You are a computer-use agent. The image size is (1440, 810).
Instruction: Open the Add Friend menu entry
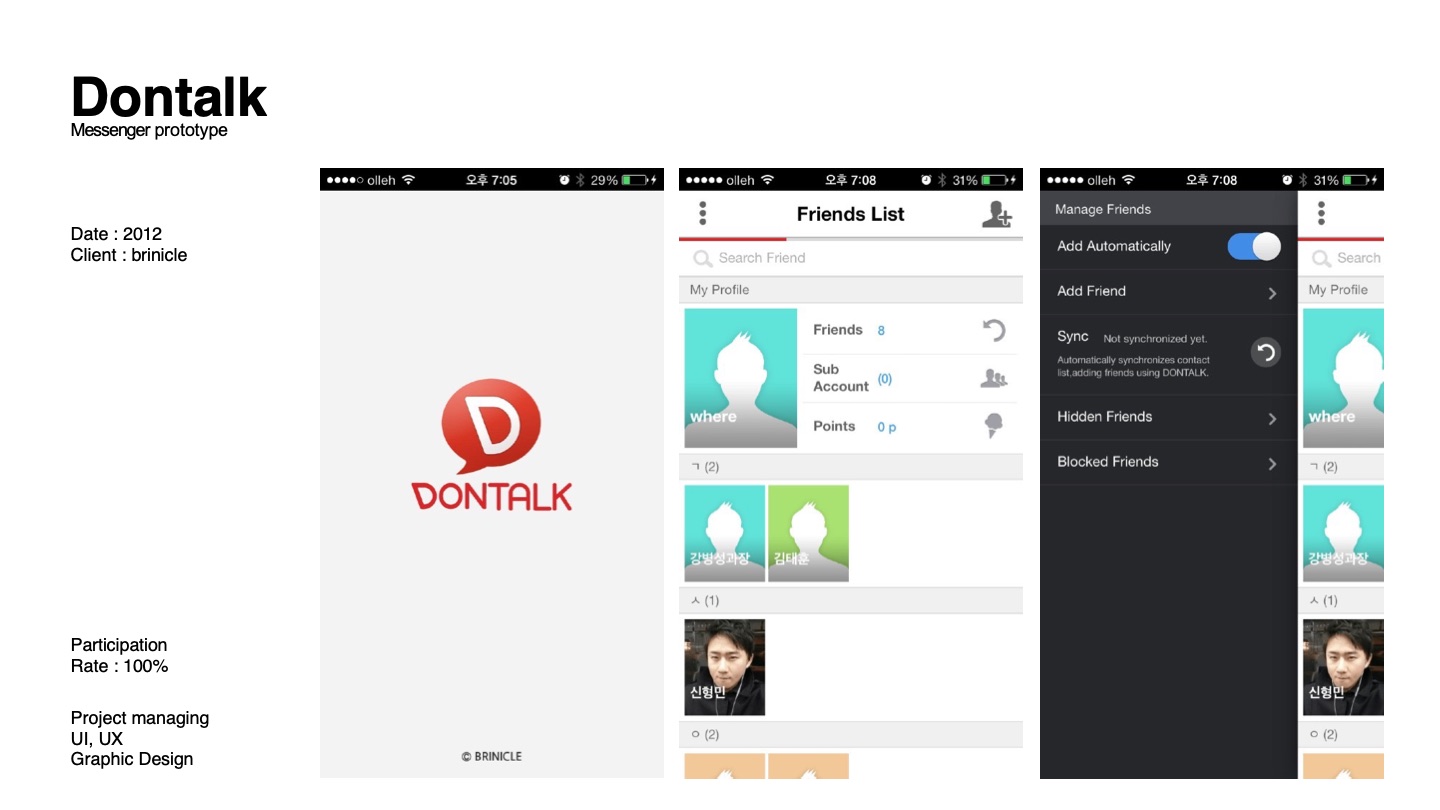[1168, 292]
